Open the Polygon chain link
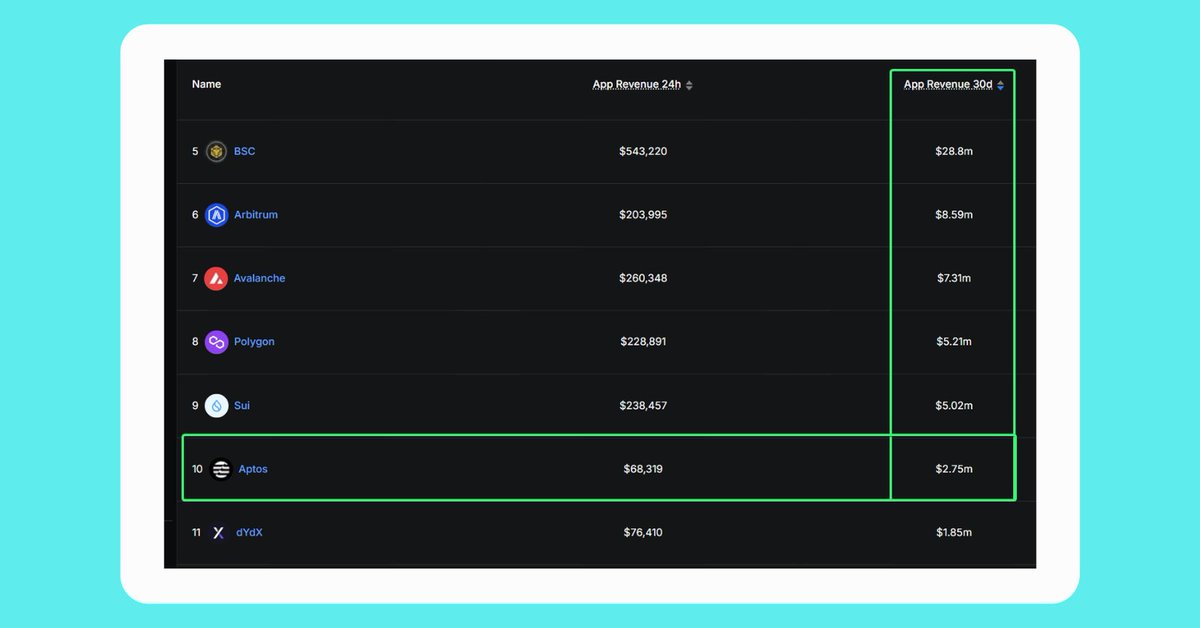This screenshot has height=628, width=1200. tap(254, 342)
